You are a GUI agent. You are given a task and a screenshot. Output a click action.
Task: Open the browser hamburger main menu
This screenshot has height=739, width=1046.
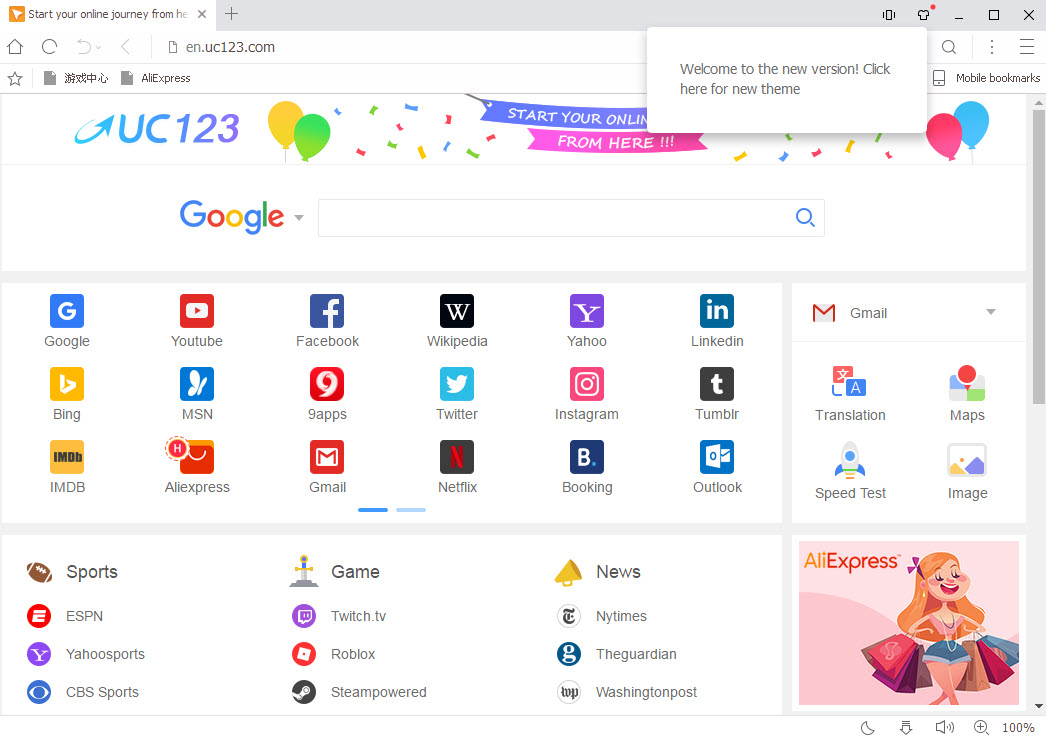(x=1026, y=47)
